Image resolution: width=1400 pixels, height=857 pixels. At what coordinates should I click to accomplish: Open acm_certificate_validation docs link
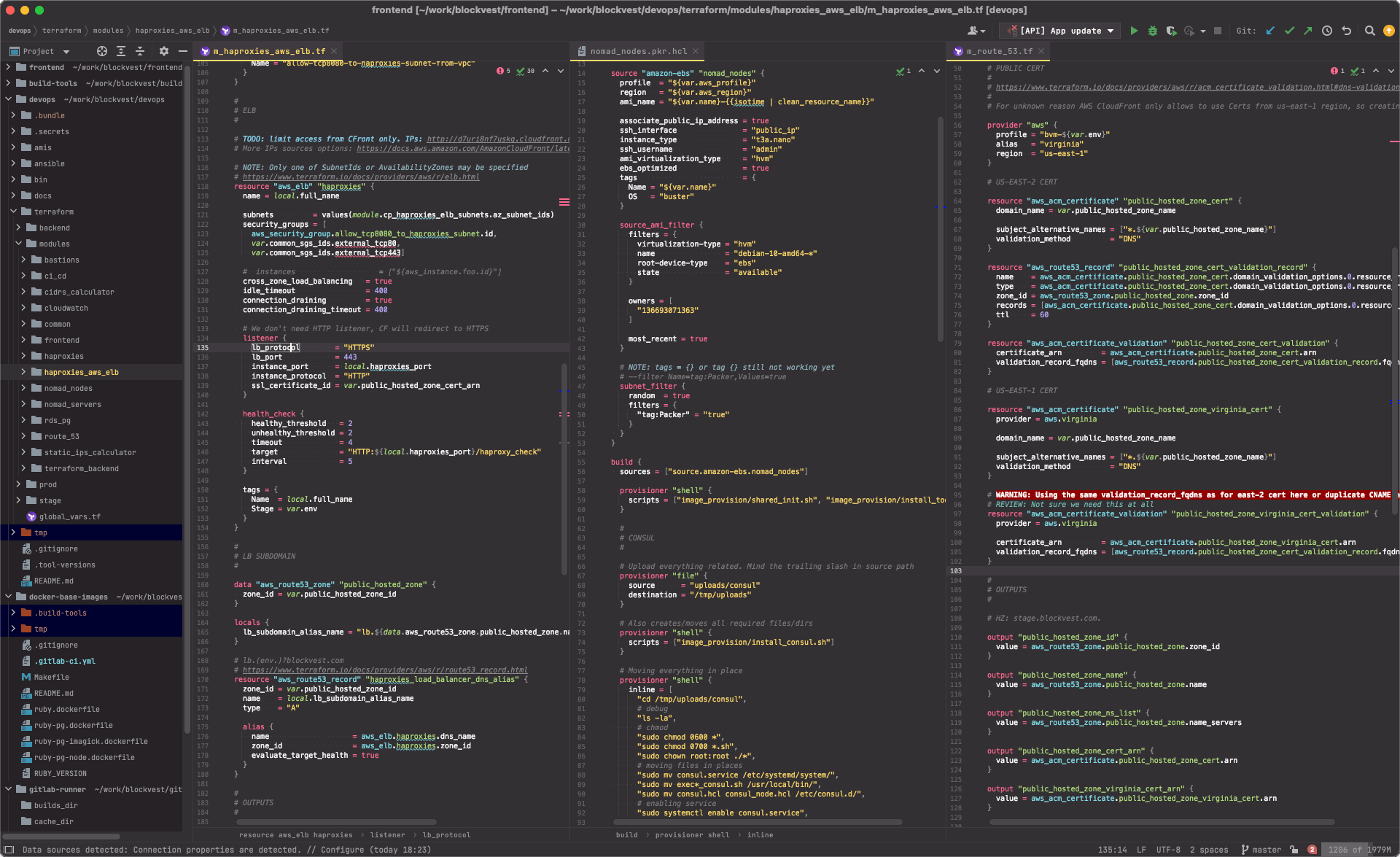[x=1197, y=87]
